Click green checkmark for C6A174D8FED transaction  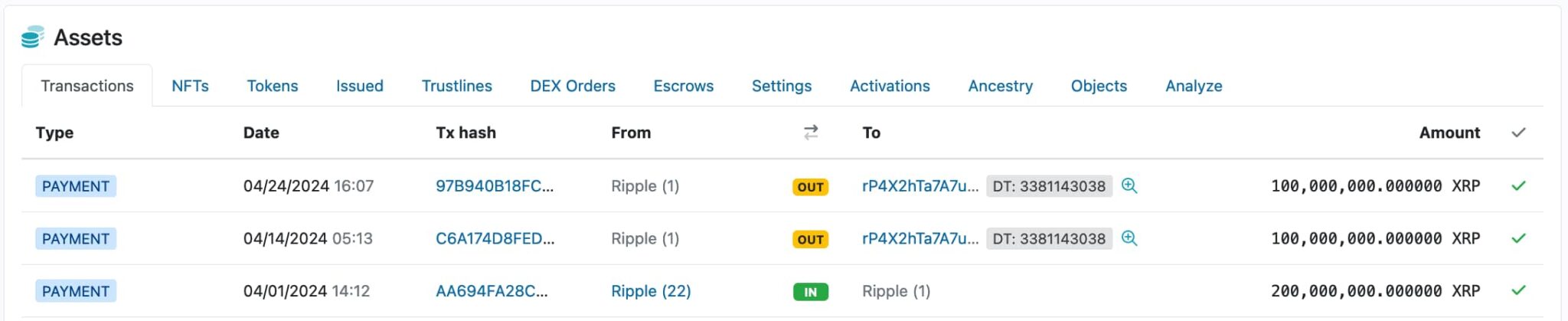pos(1518,238)
